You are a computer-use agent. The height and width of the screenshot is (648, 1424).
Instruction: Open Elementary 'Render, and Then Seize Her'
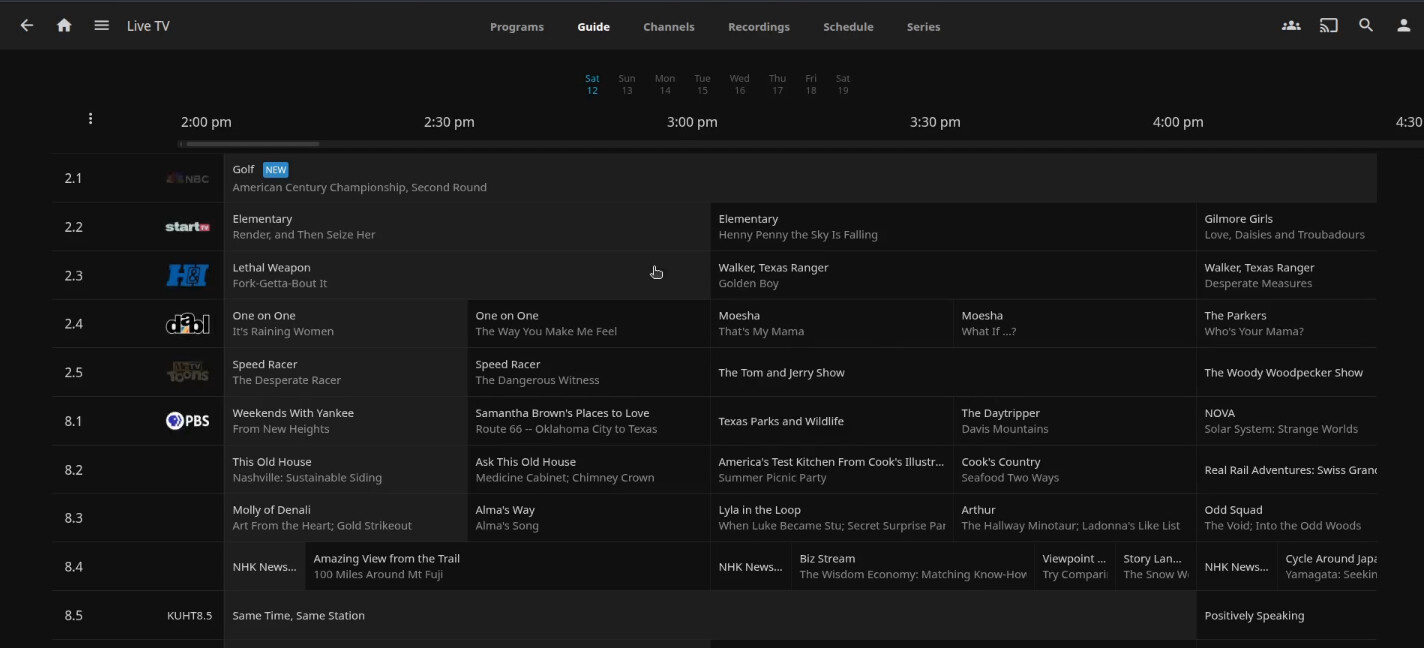[467, 227]
